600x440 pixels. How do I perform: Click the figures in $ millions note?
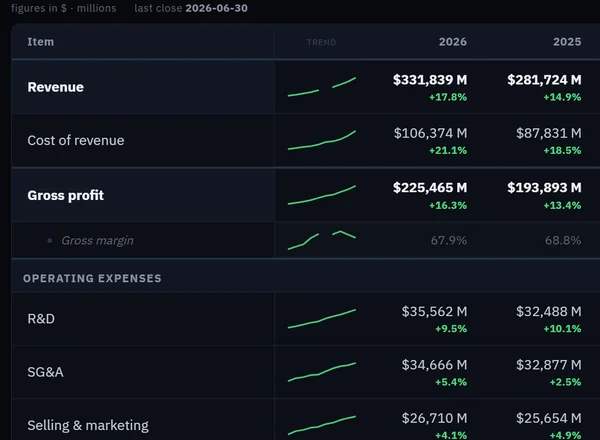(x=64, y=8)
